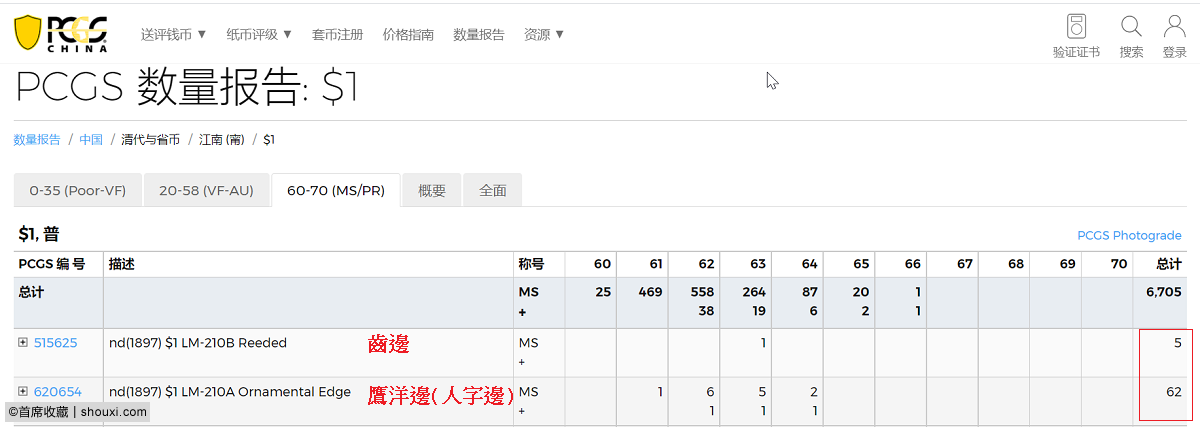Go to 价格指南 in navigation
The image size is (1200, 427).
click(408, 34)
